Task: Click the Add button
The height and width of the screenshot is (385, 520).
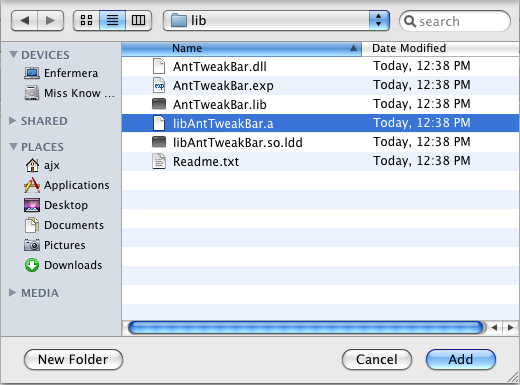Action: (461, 359)
